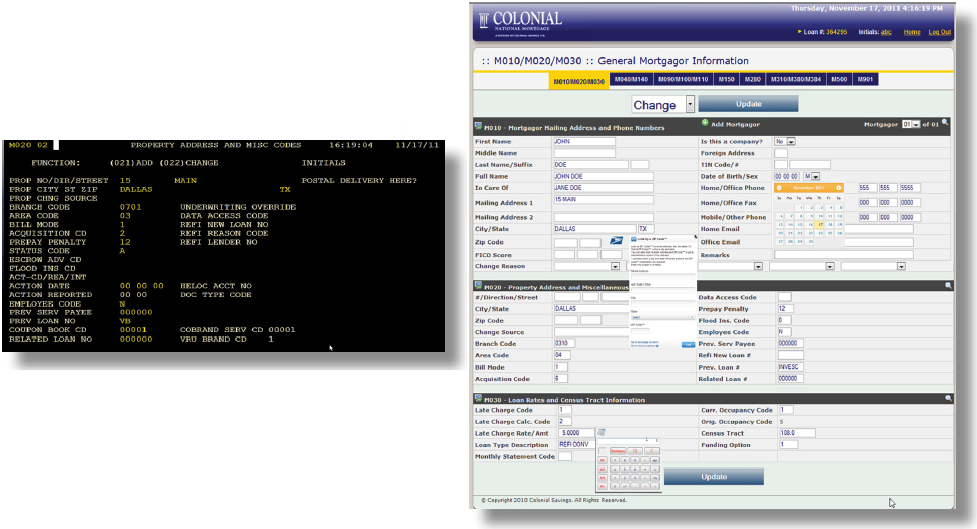Screen dimensions: 977x529
Task: Switch to the M090/M100/M110 tab
Action: (x=683, y=79)
